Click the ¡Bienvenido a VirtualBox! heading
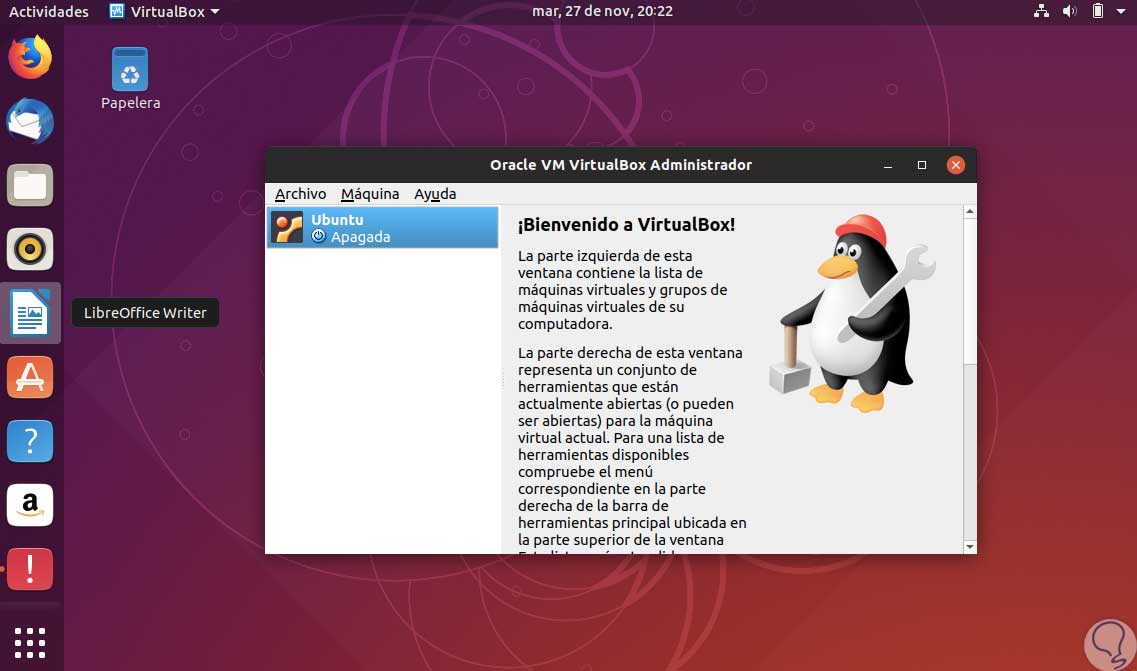The height and width of the screenshot is (671, 1137). click(627, 224)
